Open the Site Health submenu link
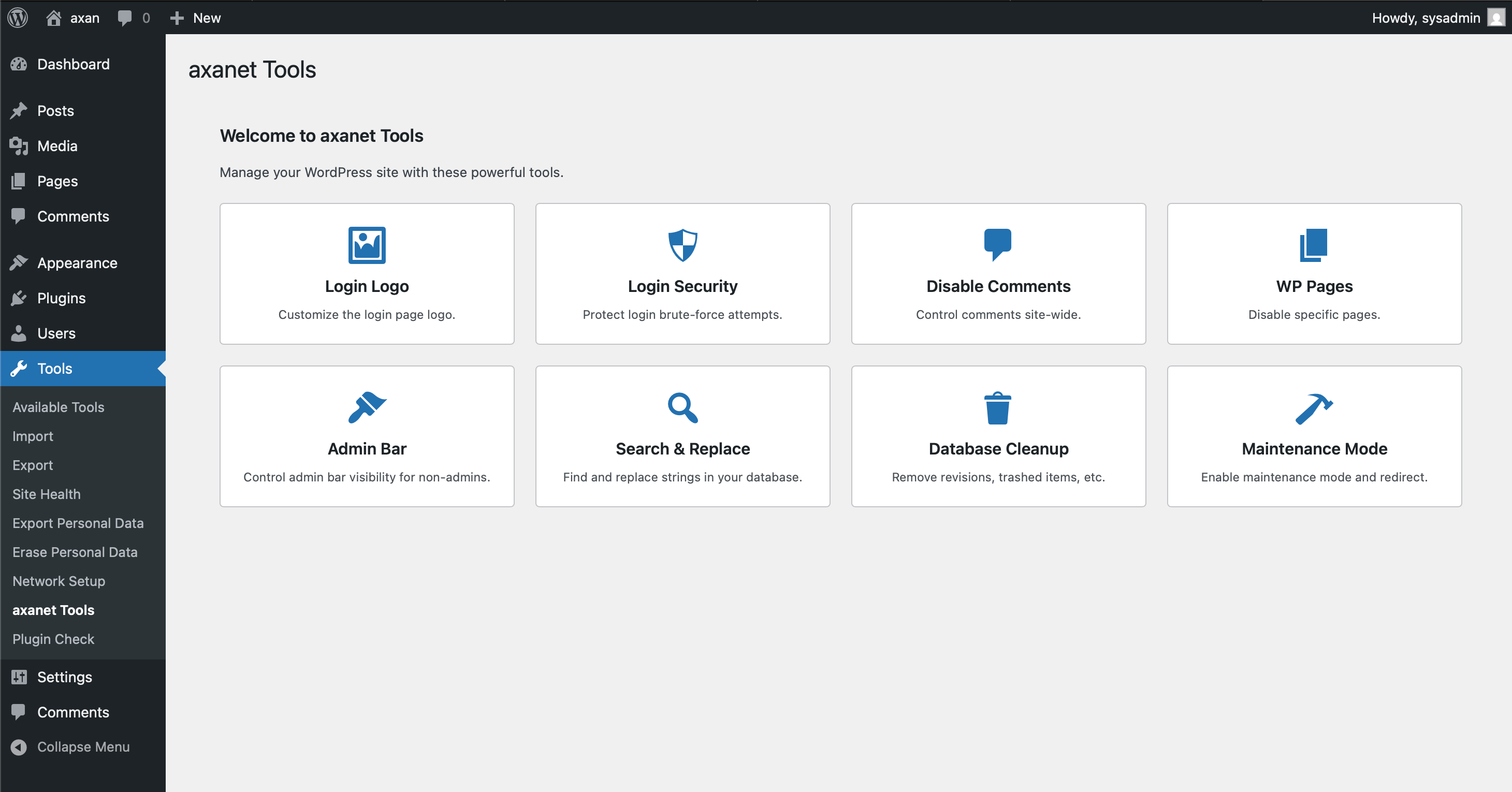 point(47,494)
